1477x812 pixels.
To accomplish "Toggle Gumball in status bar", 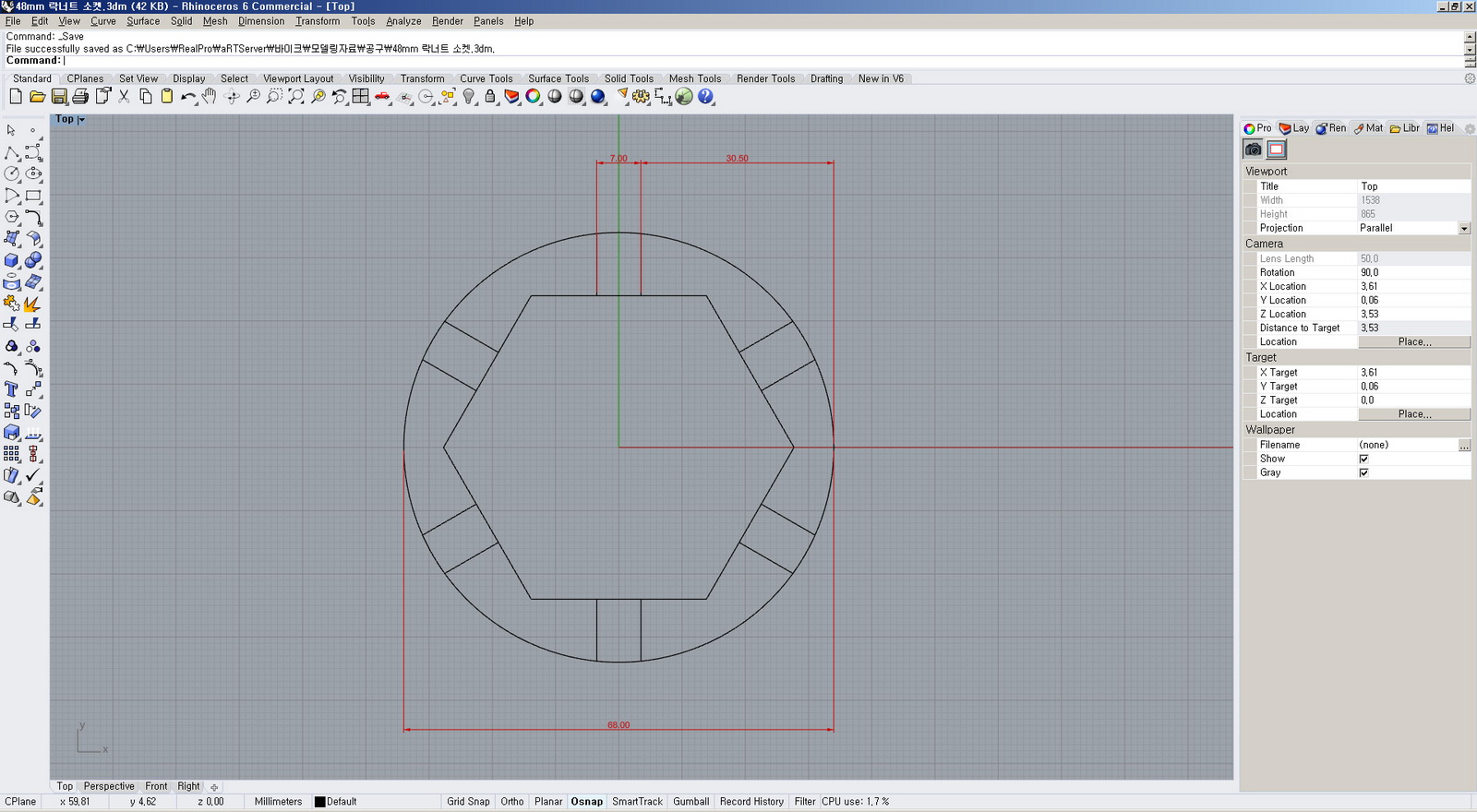I will pos(691,802).
